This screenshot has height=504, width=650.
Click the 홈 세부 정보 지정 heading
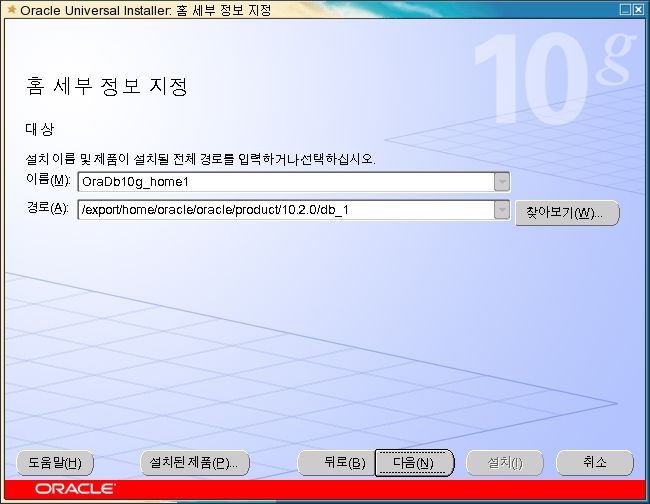[x=107, y=86]
